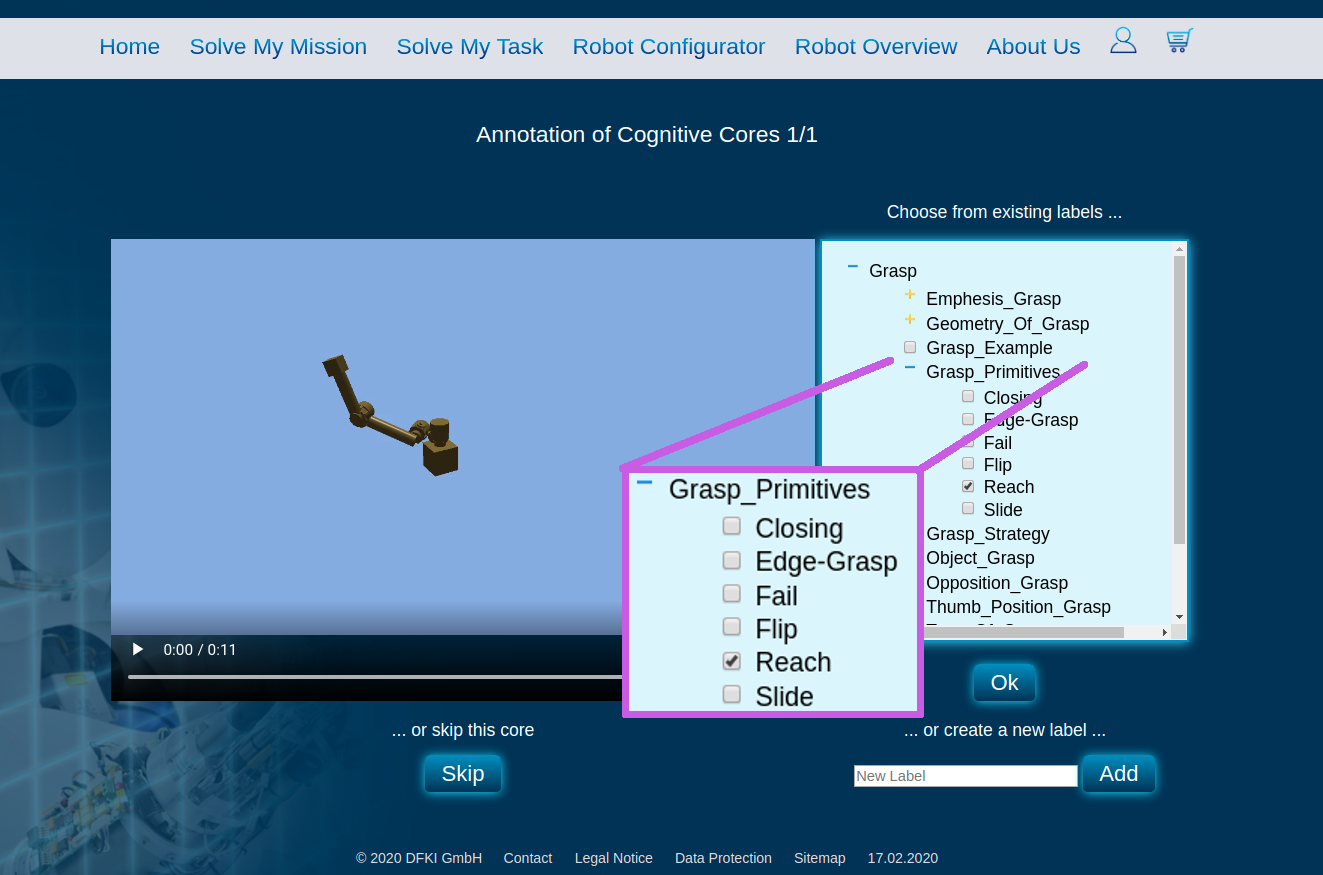
Task: Open the Sitemap footer link
Action: pyautogui.click(x=820, y=858)
